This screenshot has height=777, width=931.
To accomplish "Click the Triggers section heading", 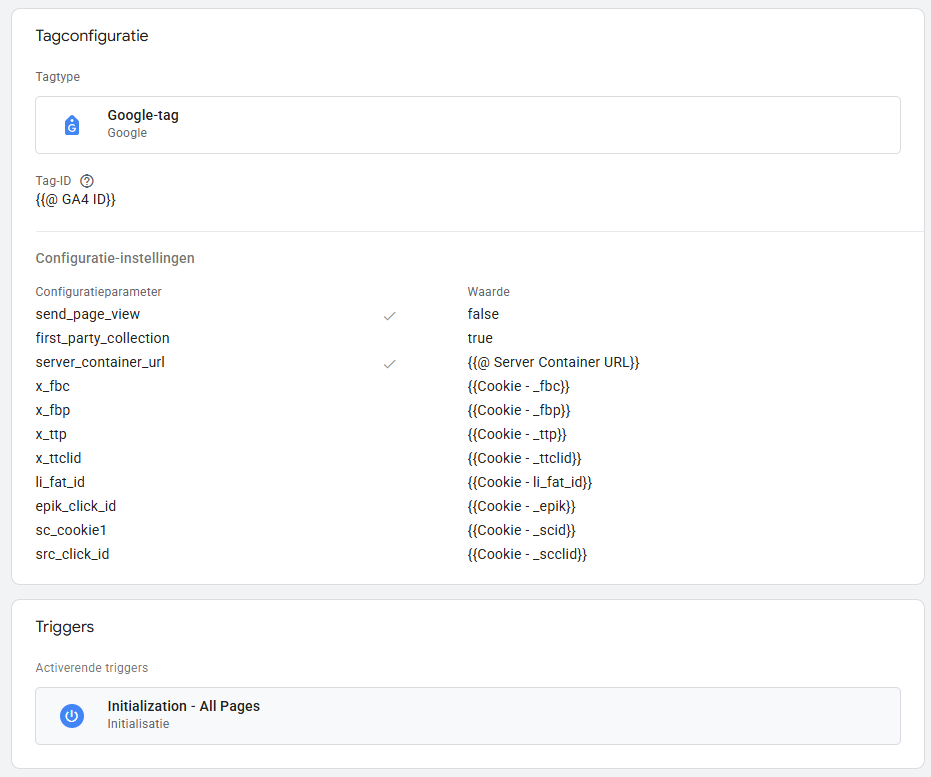I will (64, 627).
